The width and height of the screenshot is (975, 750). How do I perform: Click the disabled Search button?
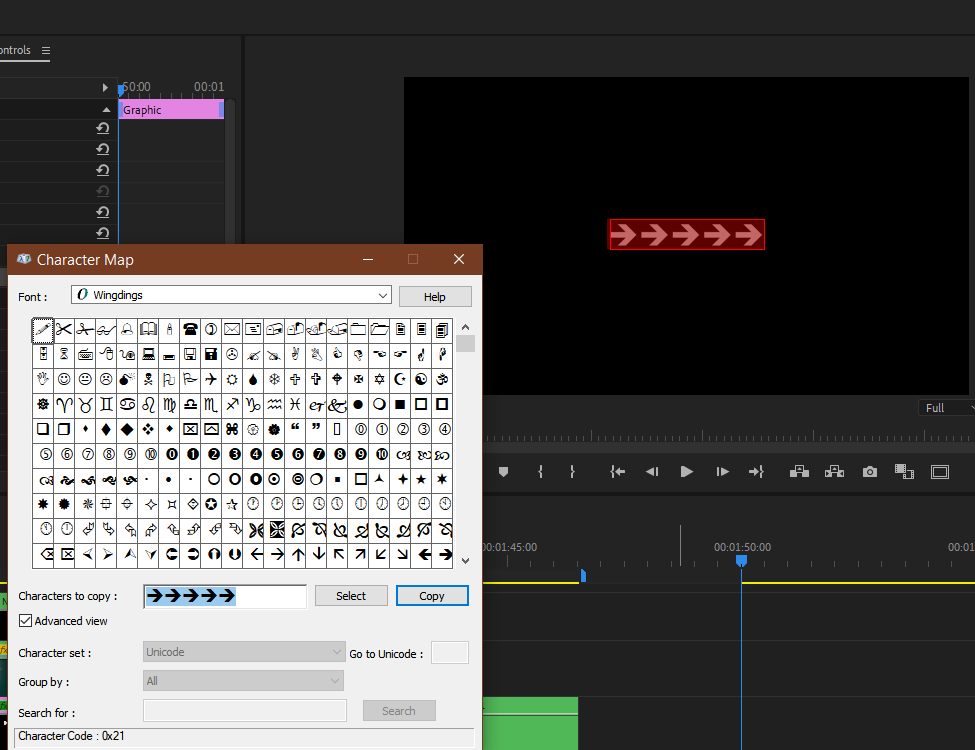[x=399, y=711]
